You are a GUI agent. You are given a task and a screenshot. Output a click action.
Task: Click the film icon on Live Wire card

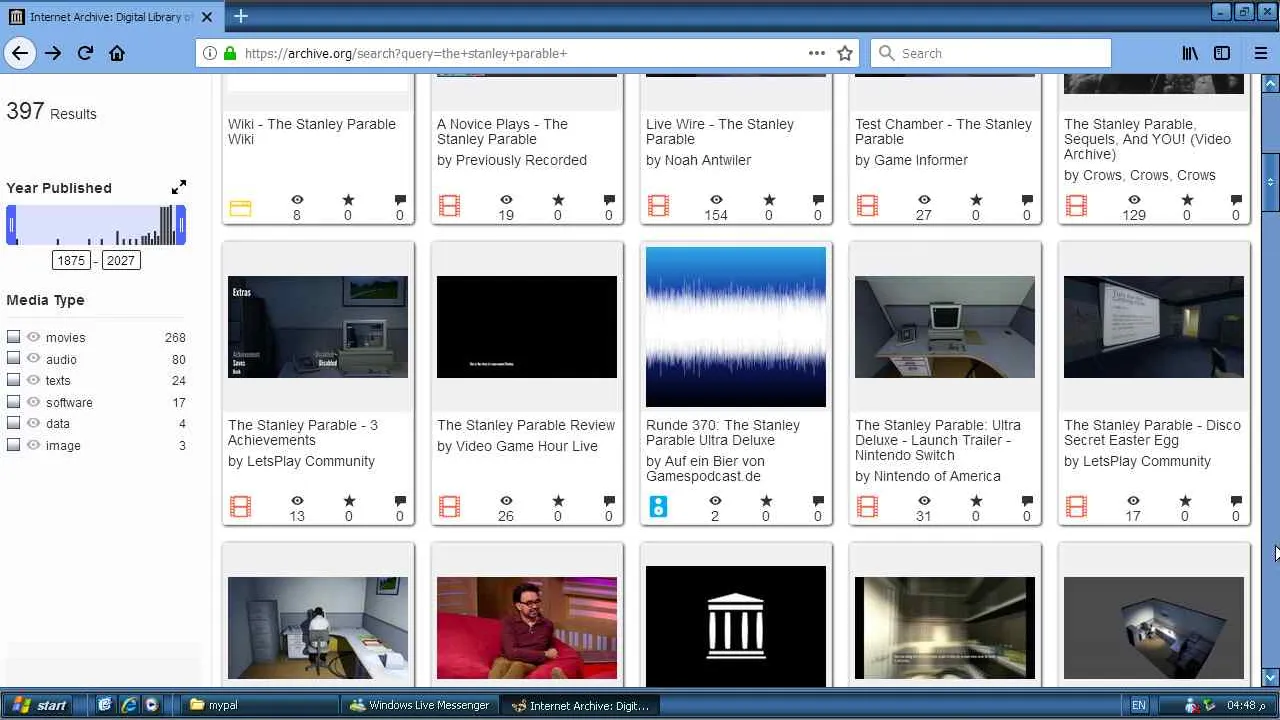(658, 207)
